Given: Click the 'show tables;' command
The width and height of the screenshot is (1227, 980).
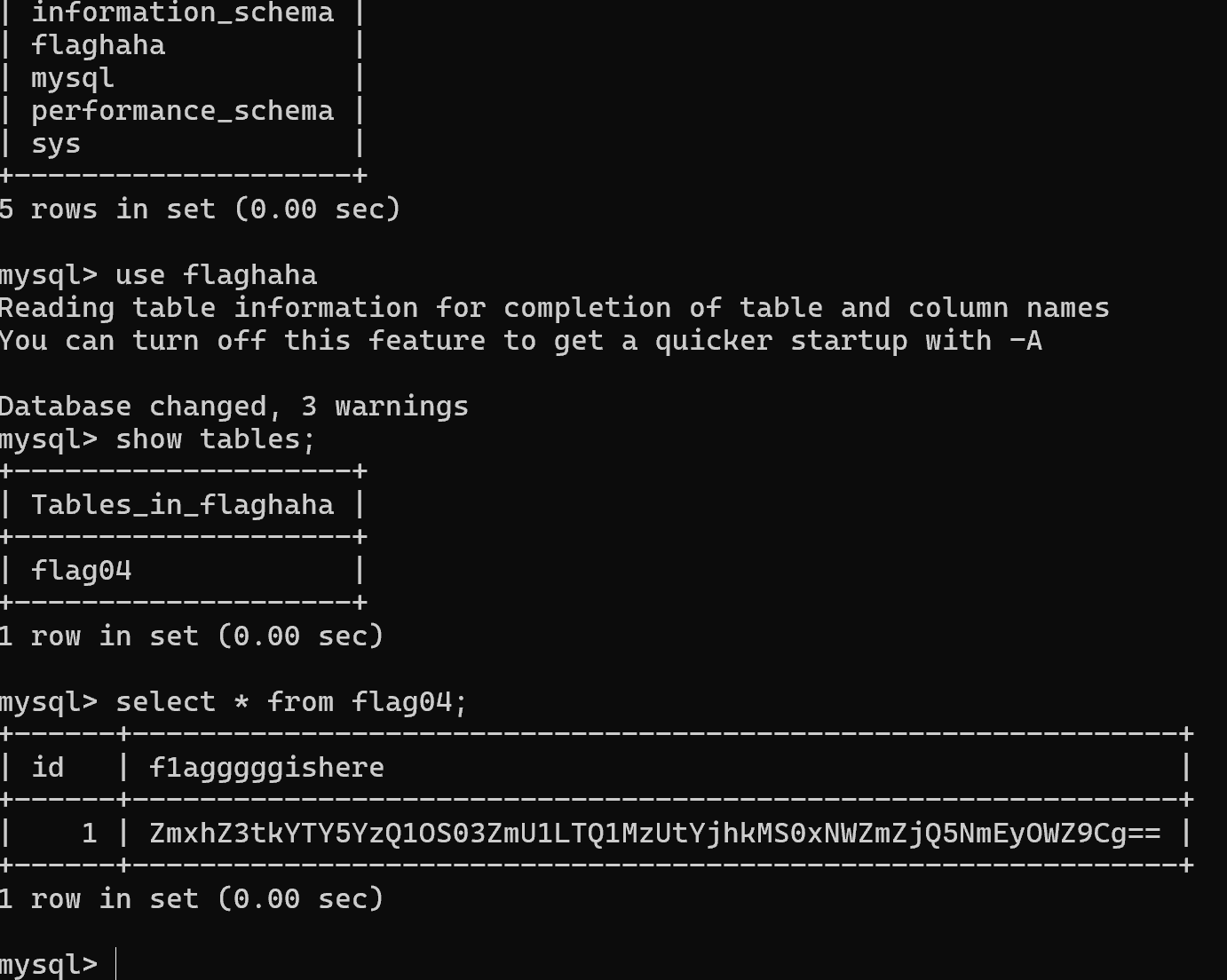Looking at the screenshot, I should click(215, 439).
